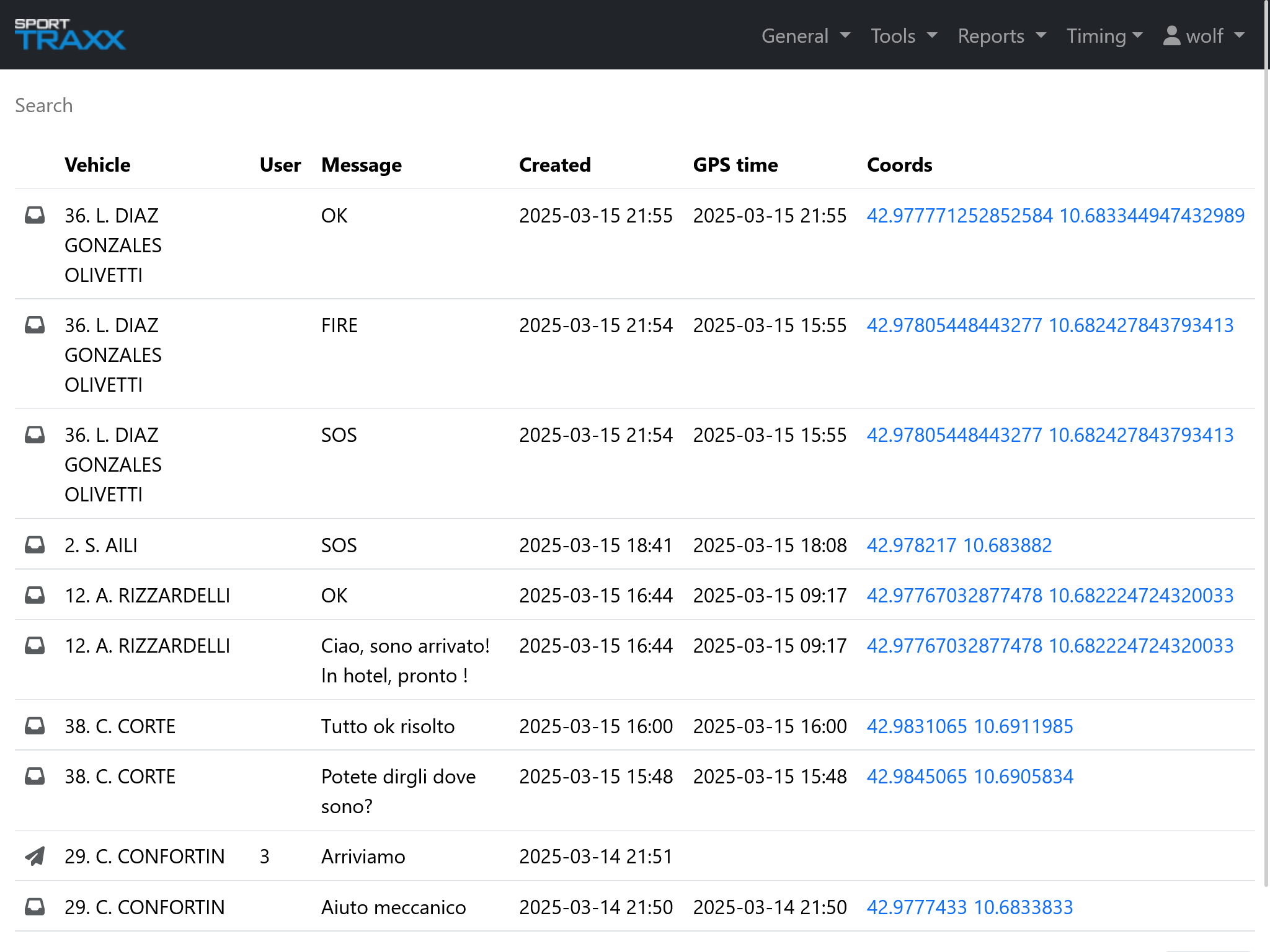Open coordinates 42.9831065 10.6911985 for C. CORTE
This screenshot has width=1270, height=952.
[969, 726]
